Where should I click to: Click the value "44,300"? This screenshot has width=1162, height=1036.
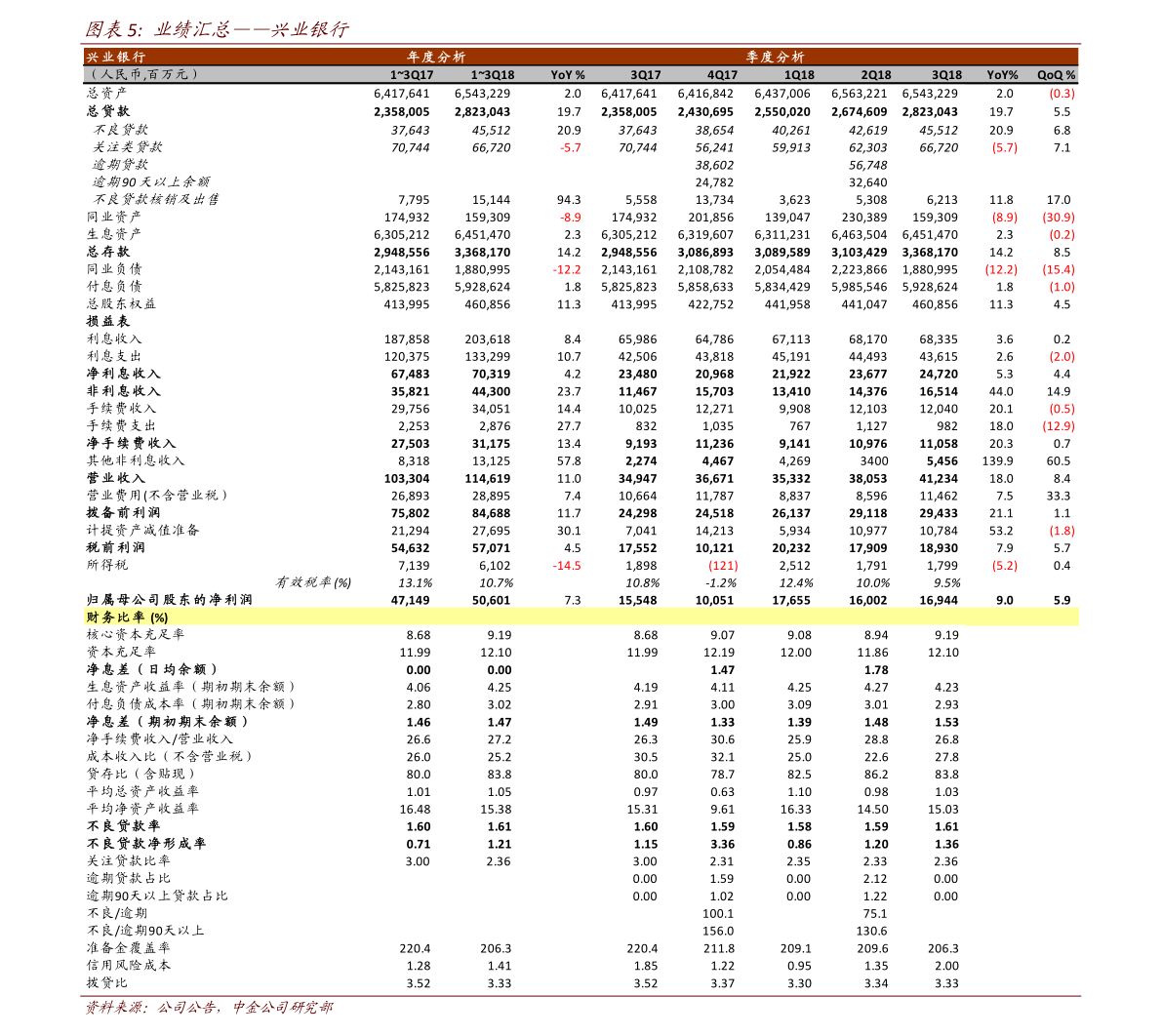coord(492,391)
